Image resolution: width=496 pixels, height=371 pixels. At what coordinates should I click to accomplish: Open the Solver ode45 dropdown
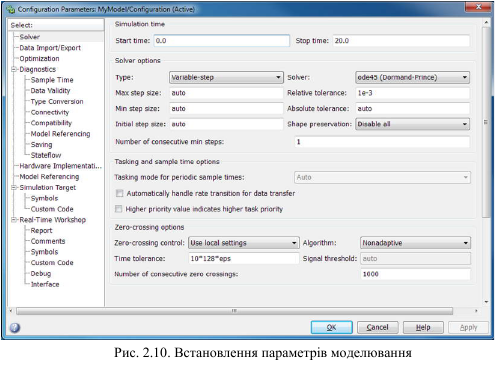coord(412,77)
